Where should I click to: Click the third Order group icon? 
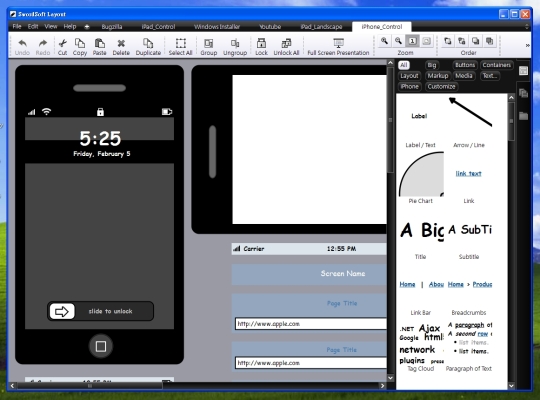coord(475,41)
